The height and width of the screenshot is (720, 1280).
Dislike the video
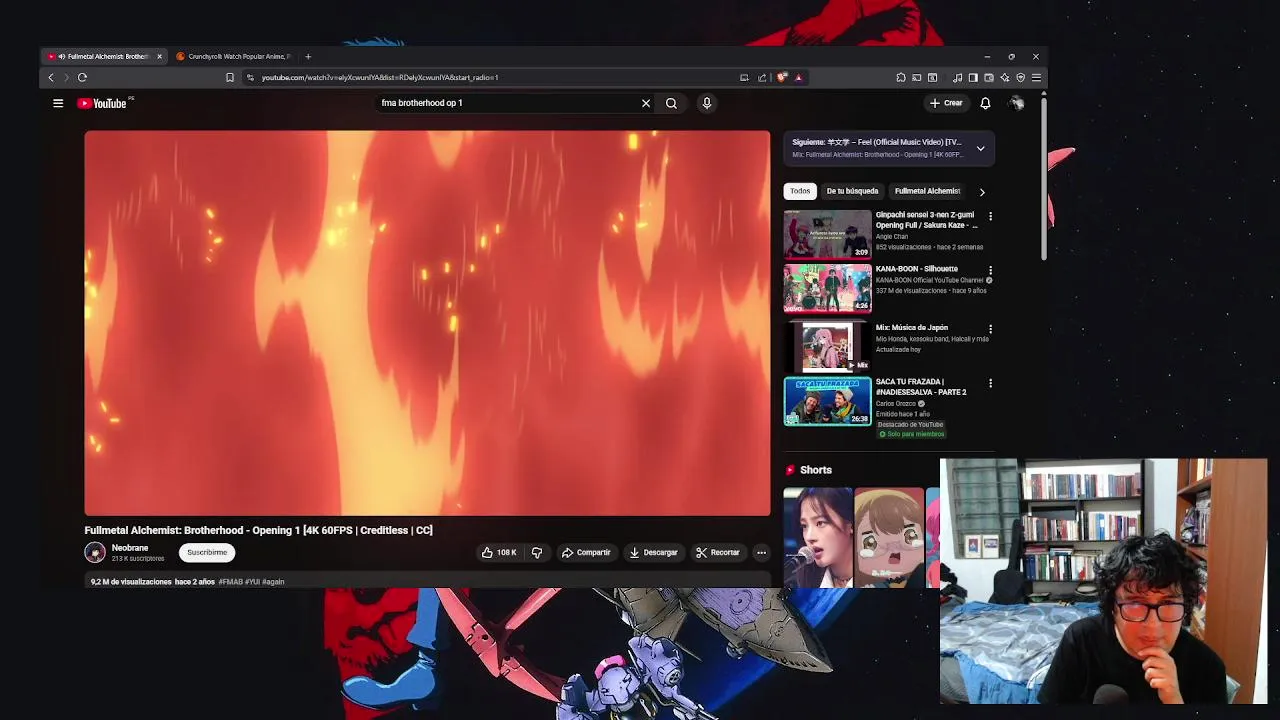point(537,552)
